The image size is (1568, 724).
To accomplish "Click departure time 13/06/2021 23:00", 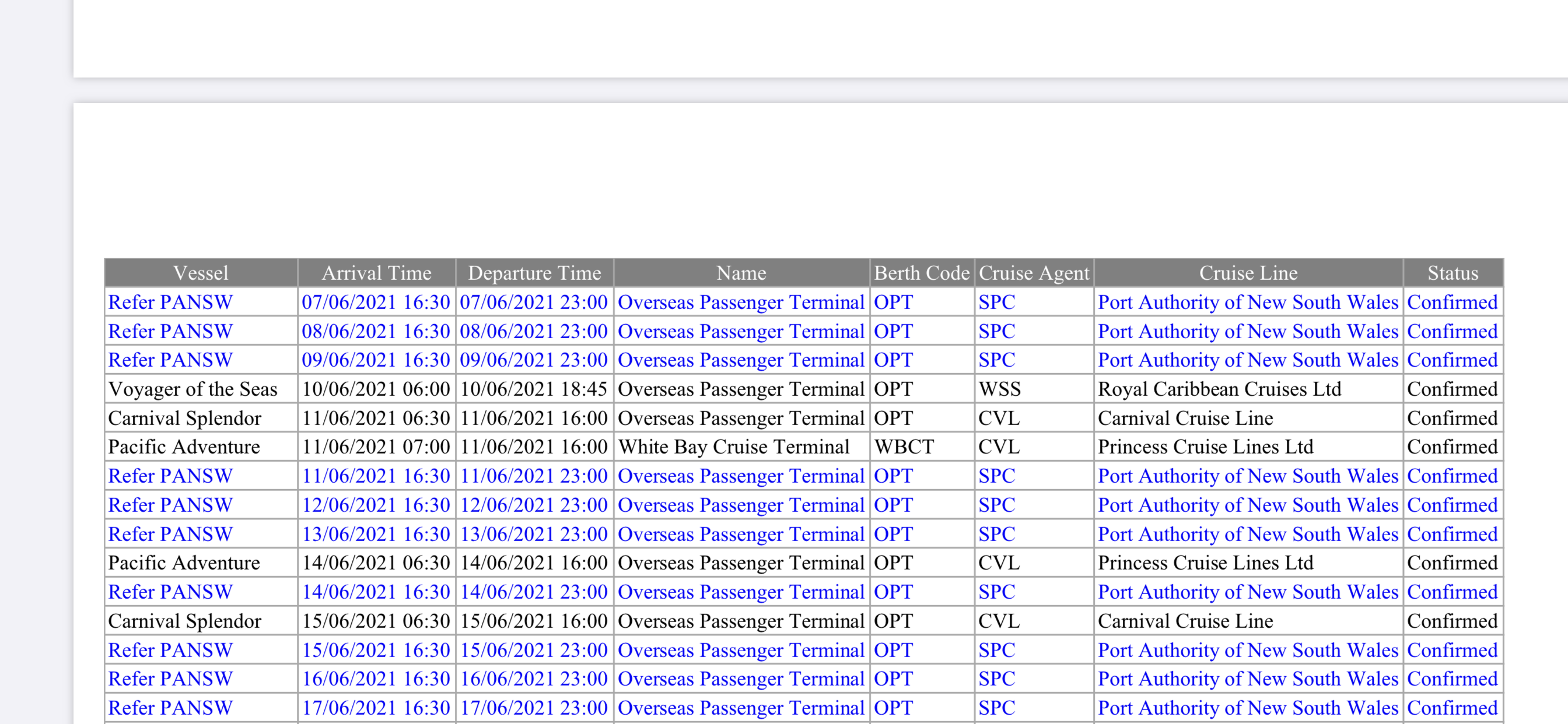I will [534, 535].
